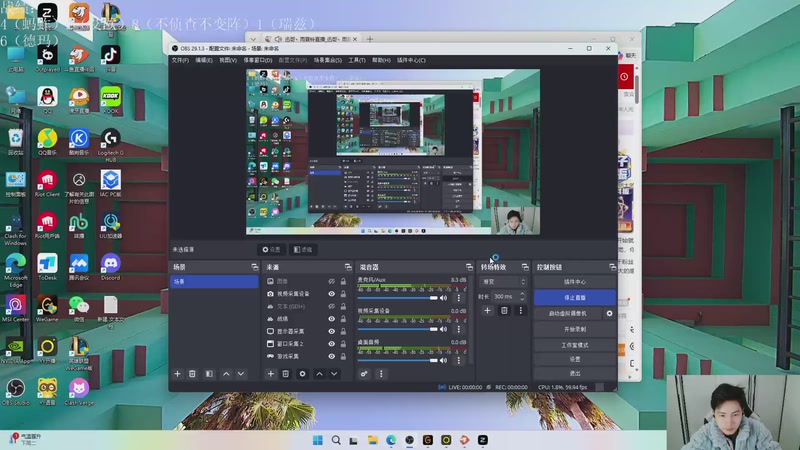Mute the 麦克风/Aux speaker icon

click(443, 298)
